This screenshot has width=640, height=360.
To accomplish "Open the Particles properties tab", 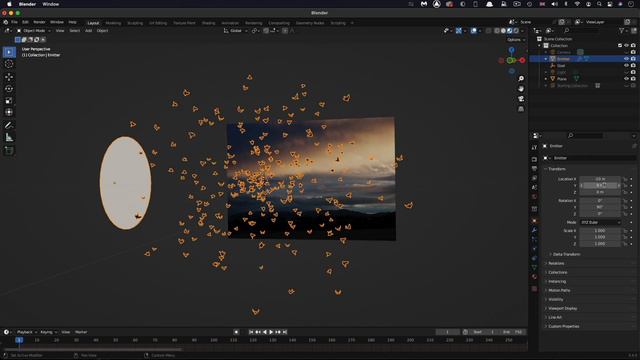I will click(534, 240).
